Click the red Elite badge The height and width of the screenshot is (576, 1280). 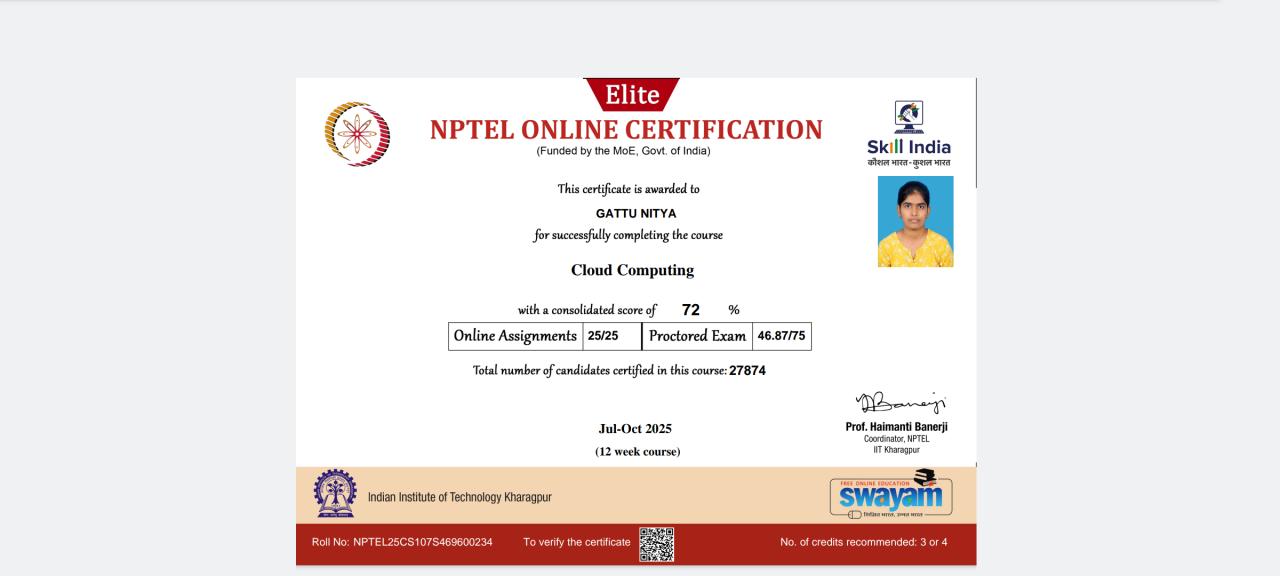pyautogui.click(x=632, y=95)
